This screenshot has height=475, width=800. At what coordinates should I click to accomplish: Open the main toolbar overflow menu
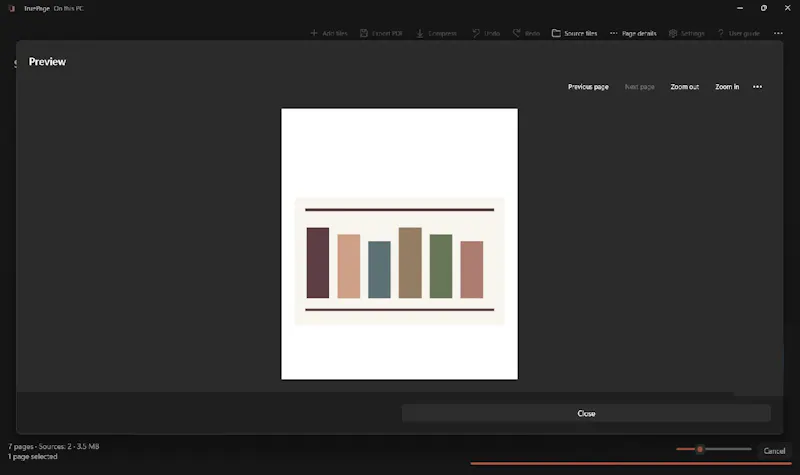(x=778, y=33)
